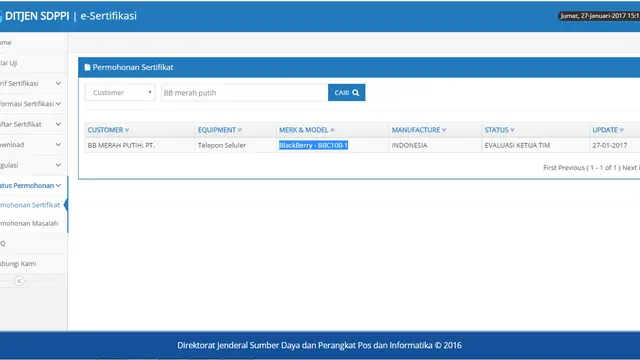
Task: Select Permohonan Masalah submenu item
Action: (x=29, y=223)
